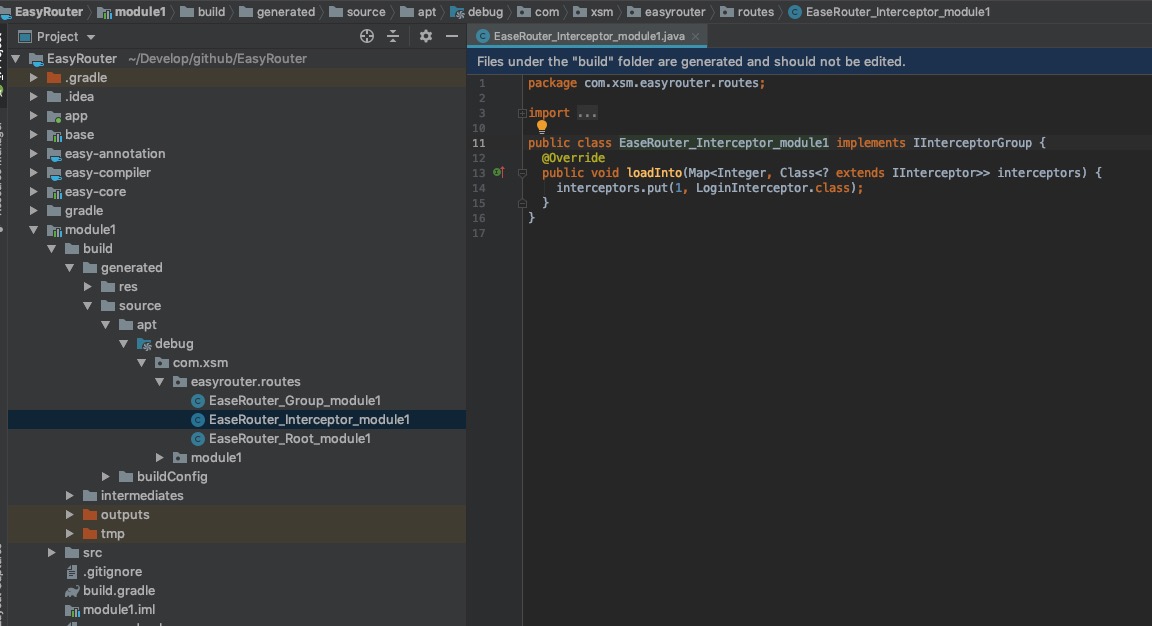Click the Project view icon in panel header
Screen dimensions: 1152x626
pyautogui.click(x=25, y=36)
